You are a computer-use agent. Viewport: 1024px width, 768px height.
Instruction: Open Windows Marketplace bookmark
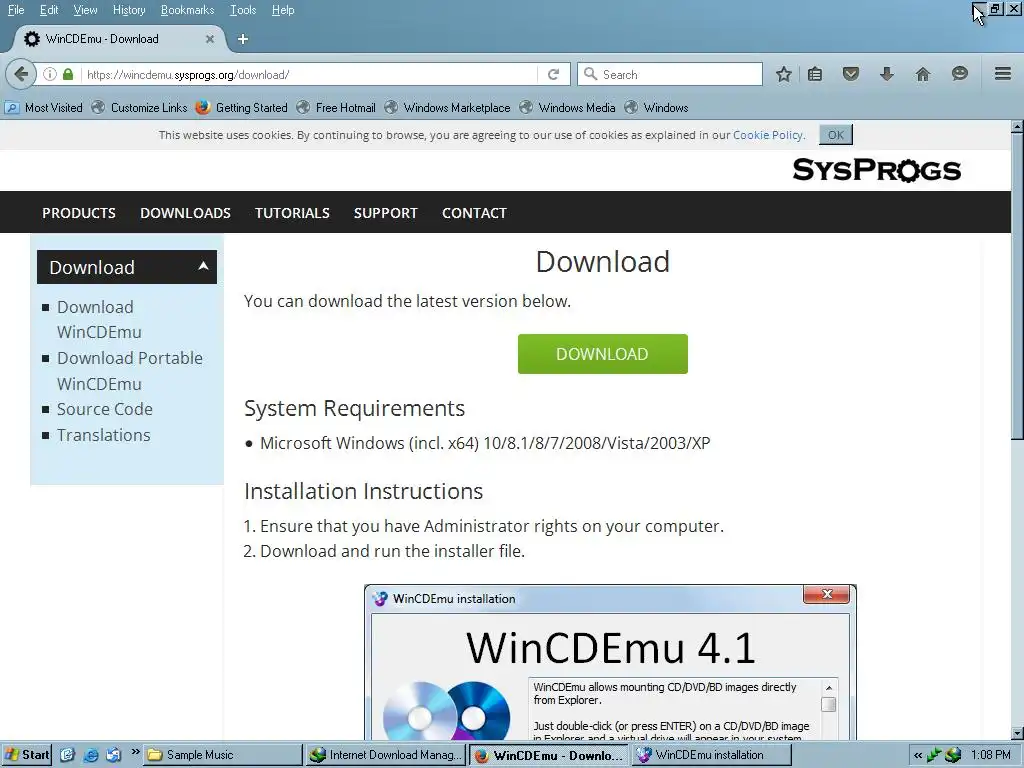(x=447, y=108)
